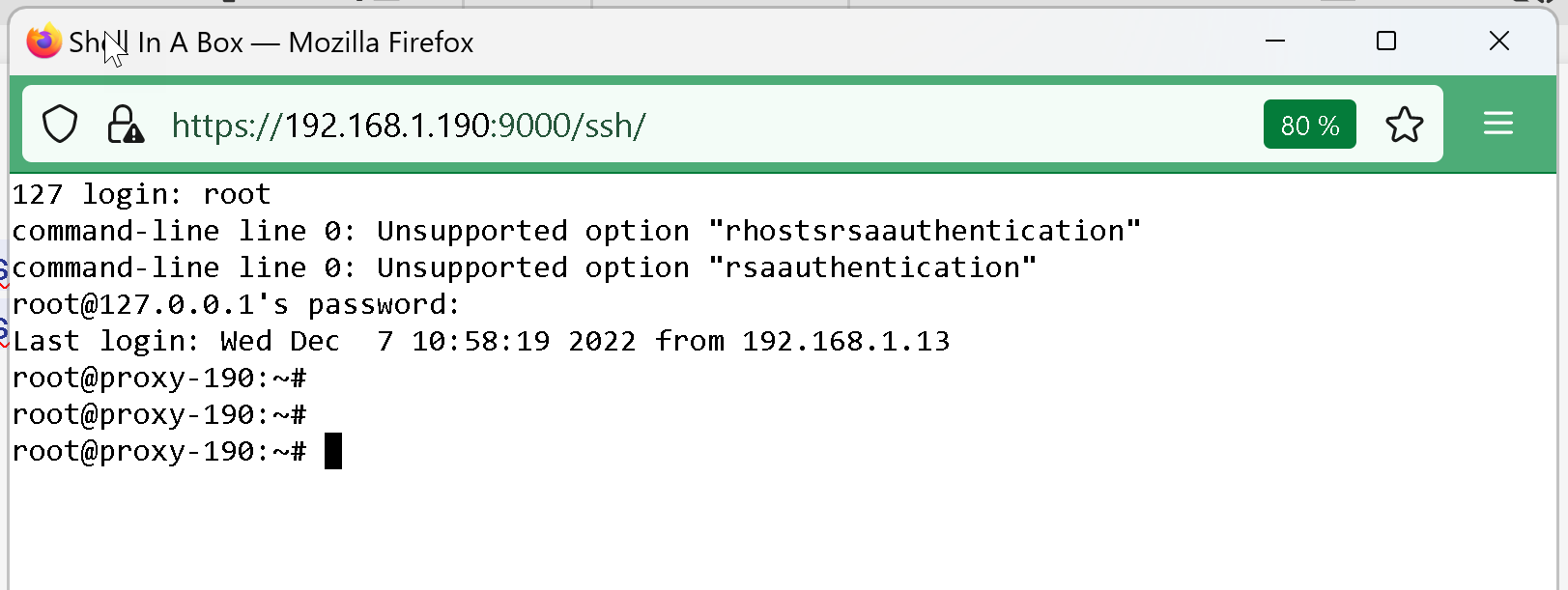Click the empty terminal area below the prompt
Image resolution: width=1568 pixels, height=590 pixels.
(x=773, y=531)
